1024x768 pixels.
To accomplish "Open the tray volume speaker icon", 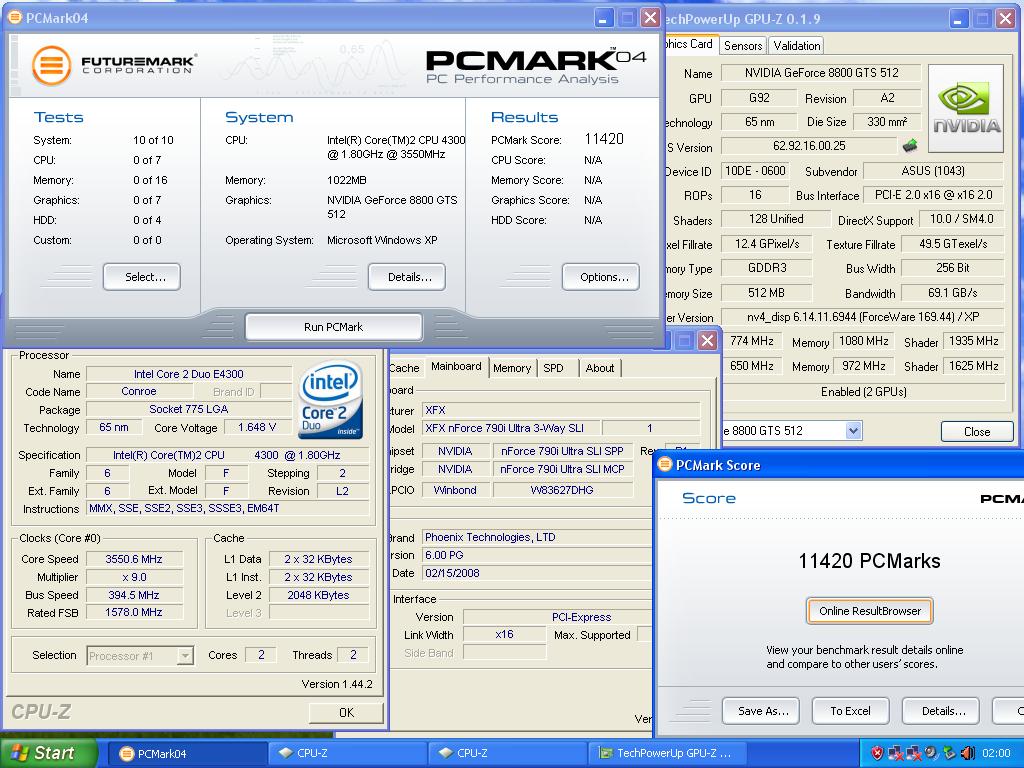I will [x=968, y=754].
